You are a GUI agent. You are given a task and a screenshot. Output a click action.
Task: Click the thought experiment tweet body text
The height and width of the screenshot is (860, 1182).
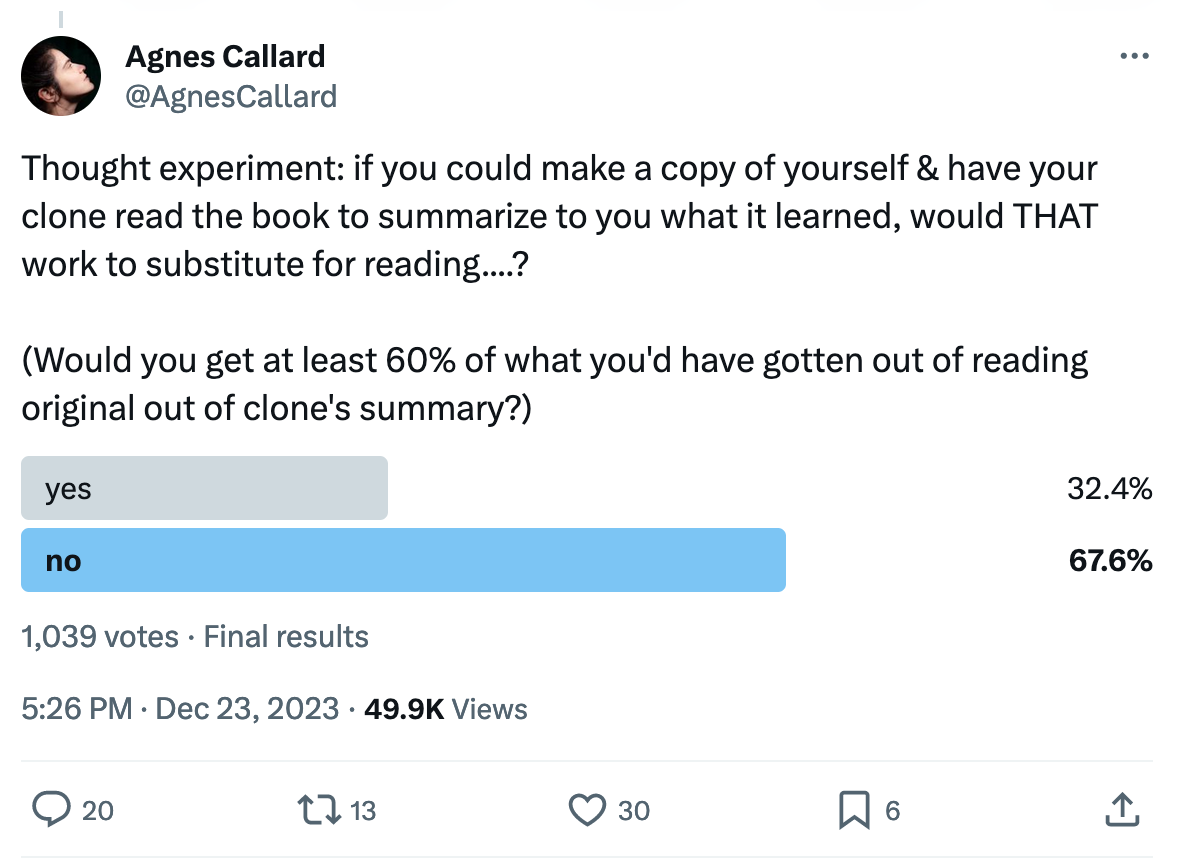(560, 216)
